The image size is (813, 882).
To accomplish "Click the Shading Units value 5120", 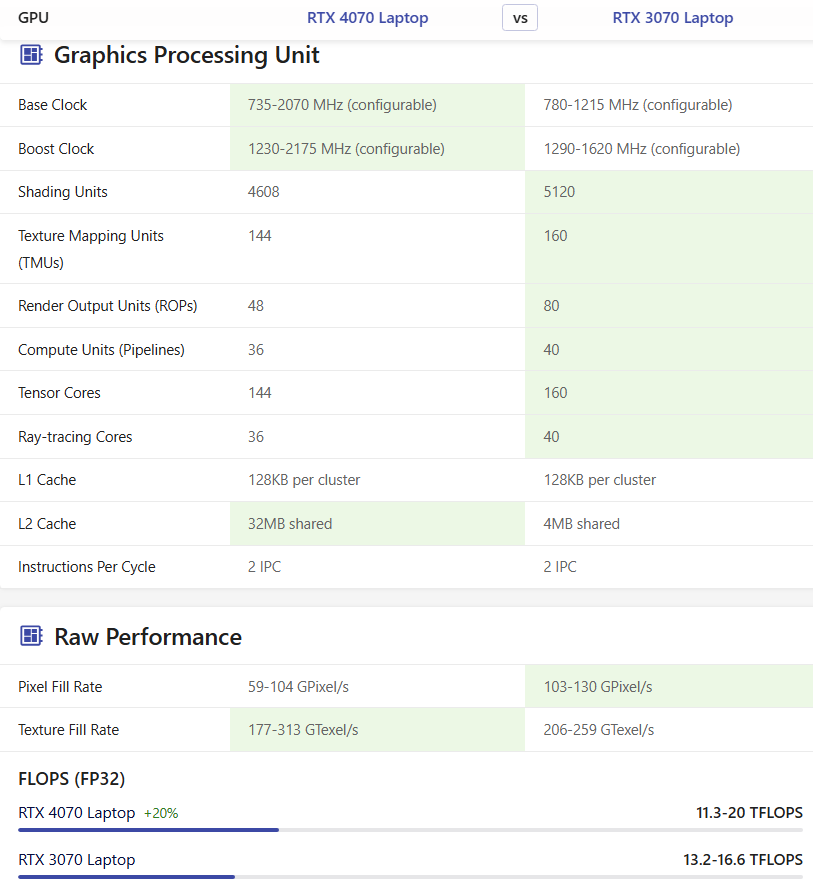I will (559, 192).
